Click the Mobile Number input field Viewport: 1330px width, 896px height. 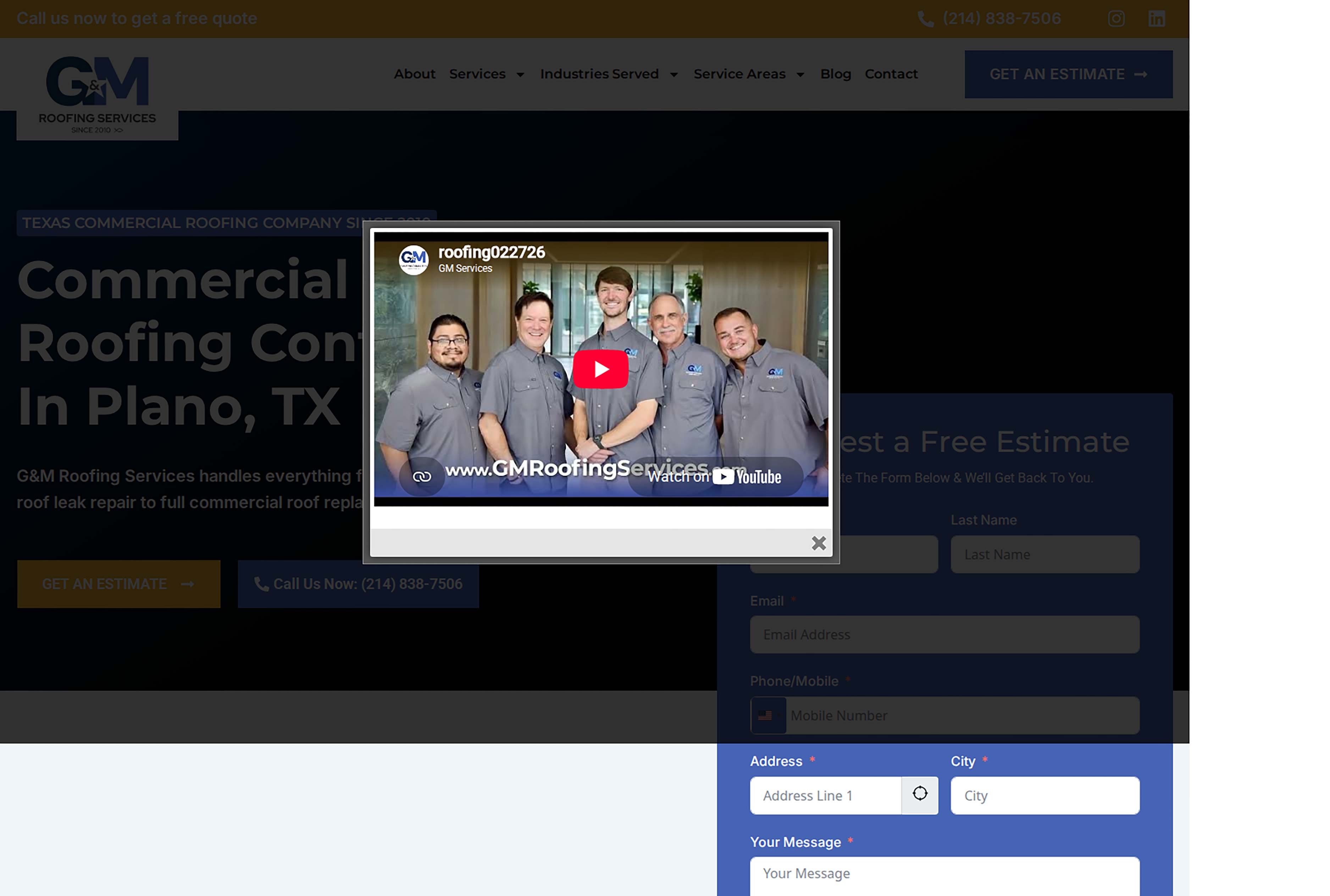tap(962, 715)
